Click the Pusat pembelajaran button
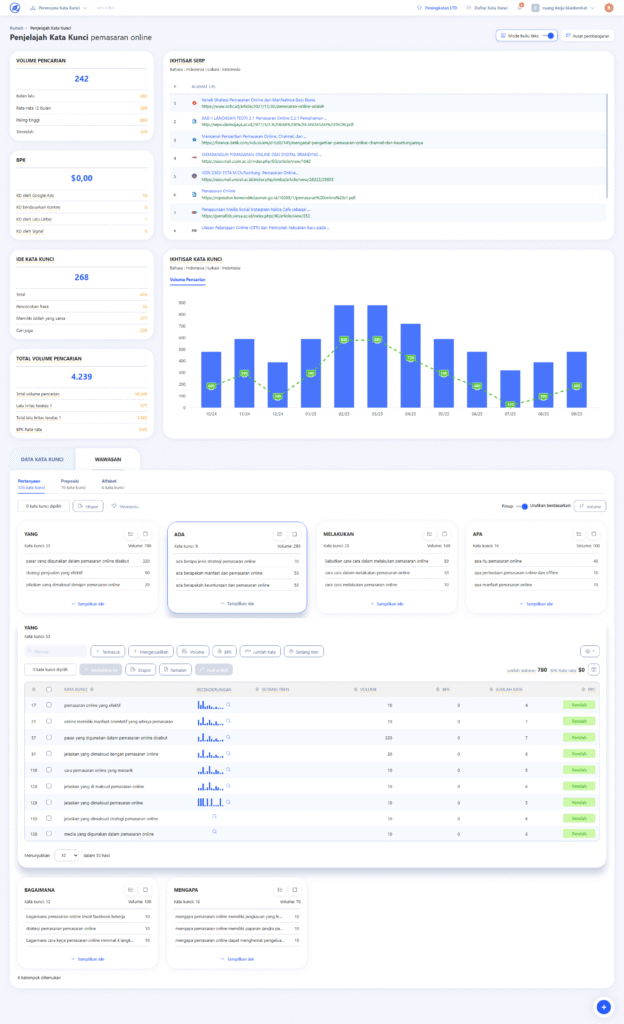This screenshot has width=624, height=1024. point(588,35)
